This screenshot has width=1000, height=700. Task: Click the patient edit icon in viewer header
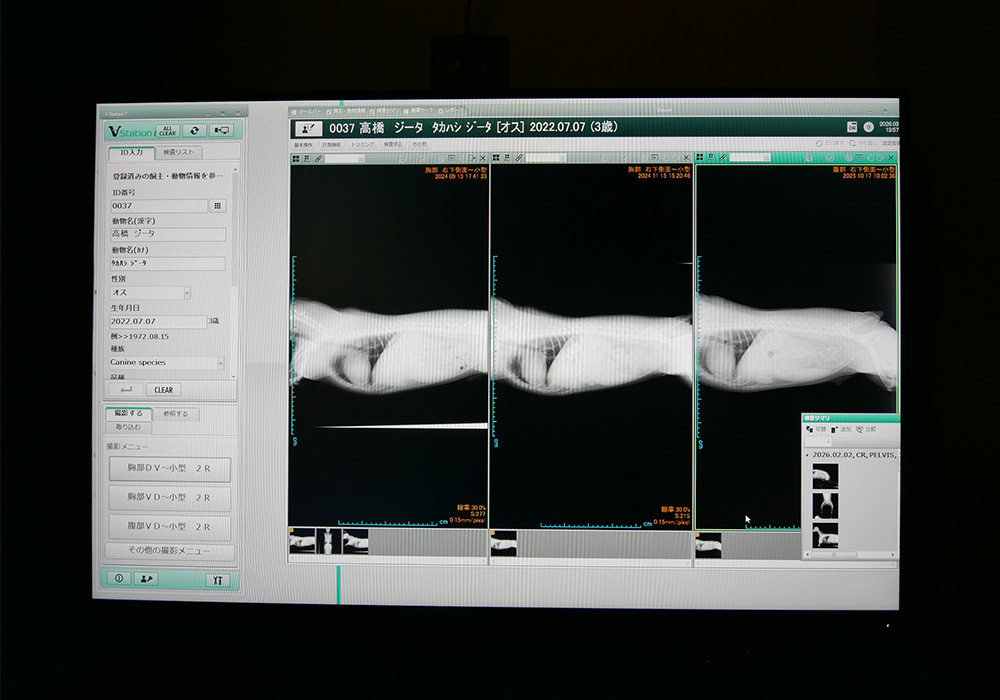click(307, 129)
